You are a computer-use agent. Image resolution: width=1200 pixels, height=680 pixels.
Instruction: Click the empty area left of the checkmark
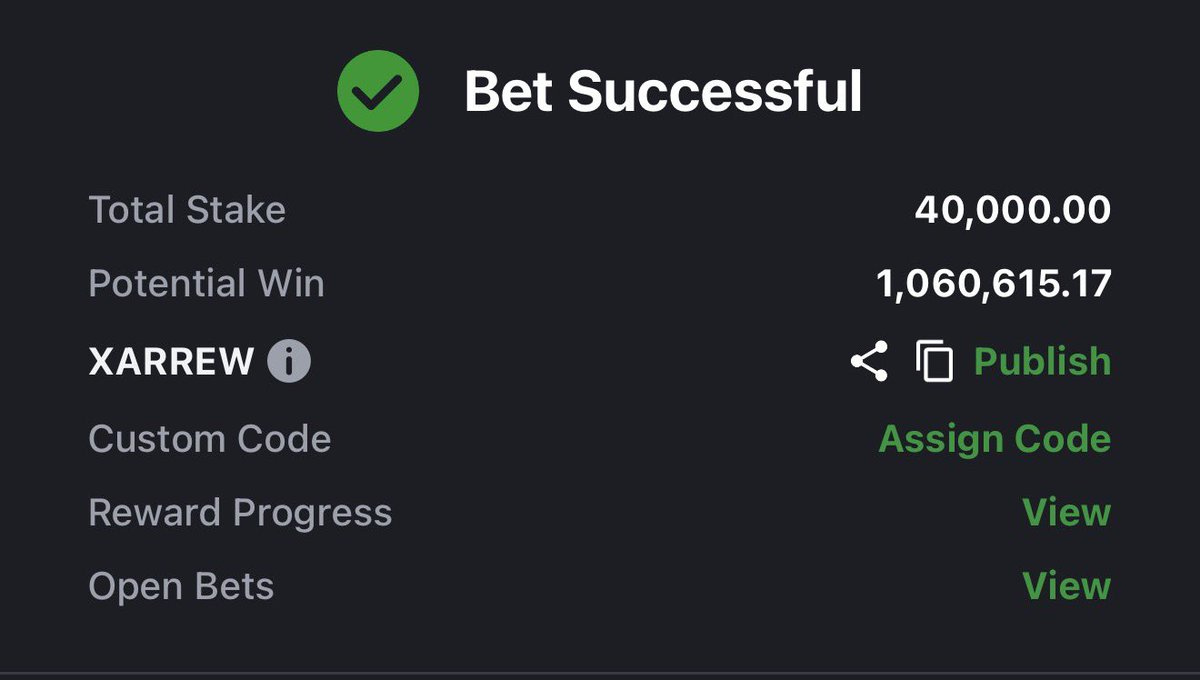pyautogui.click(x=168, y=91)
